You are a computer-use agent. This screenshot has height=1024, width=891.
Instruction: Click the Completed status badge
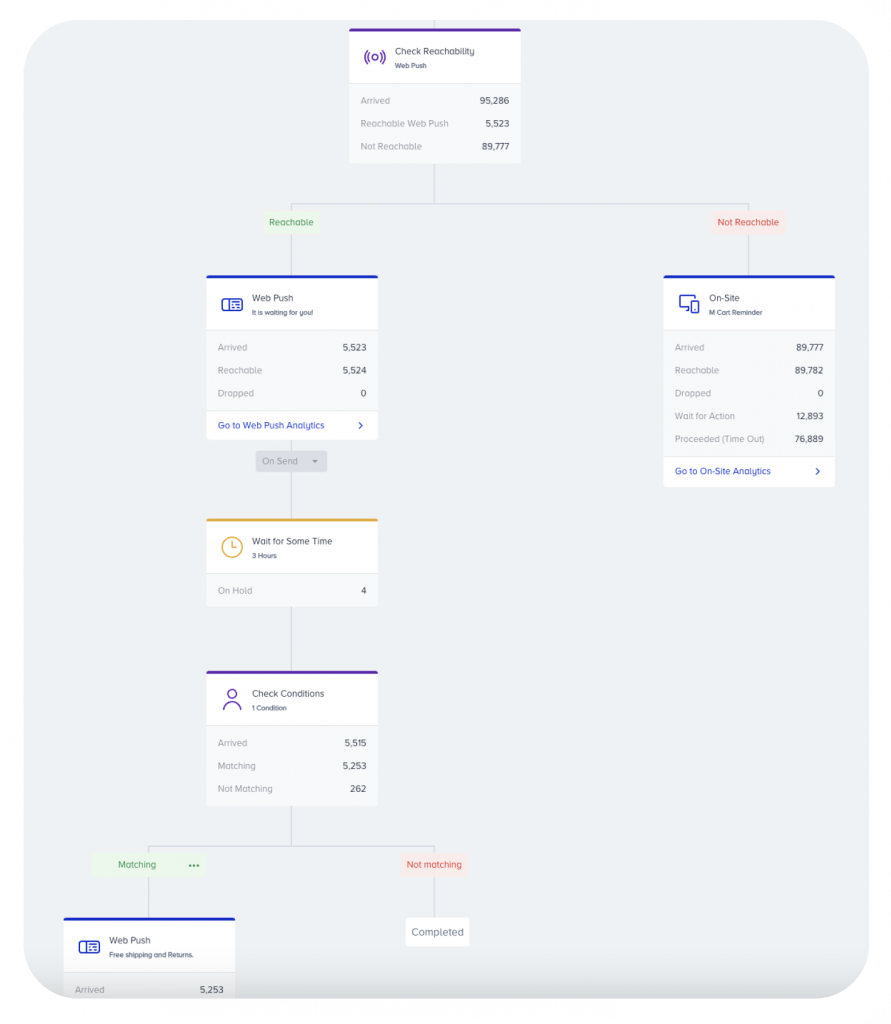[437, 931]
